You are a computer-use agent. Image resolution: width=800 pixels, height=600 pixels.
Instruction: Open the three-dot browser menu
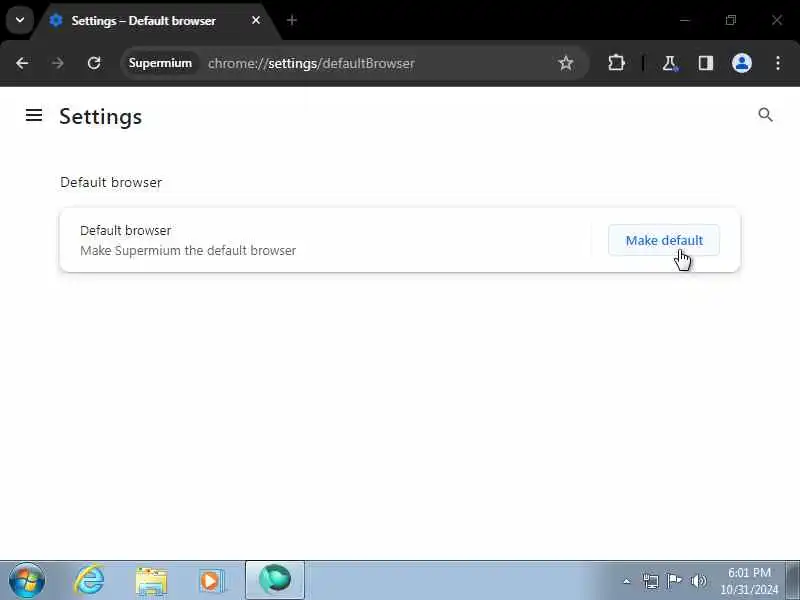point(778,63)
